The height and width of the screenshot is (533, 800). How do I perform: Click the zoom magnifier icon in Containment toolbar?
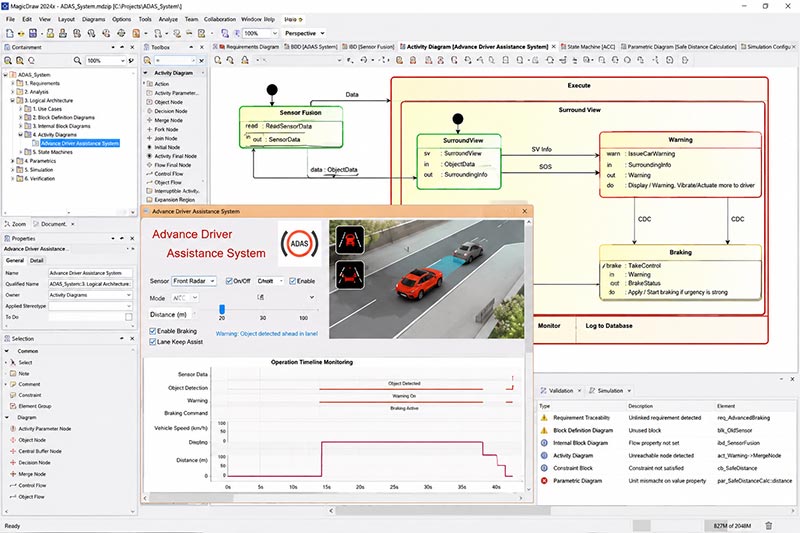coord(78,60)
